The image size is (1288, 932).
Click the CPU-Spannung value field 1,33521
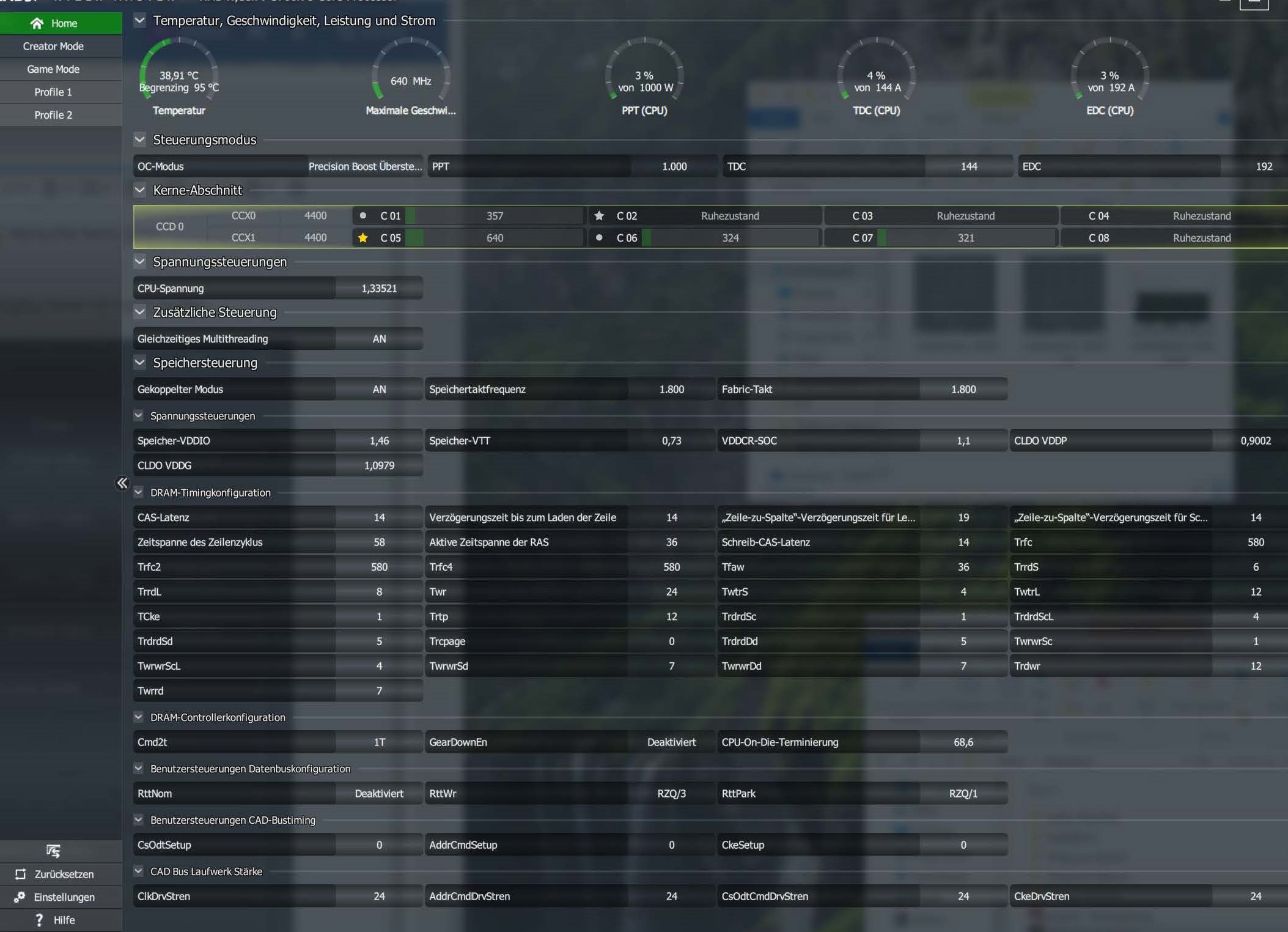click(x=379, y=289)
